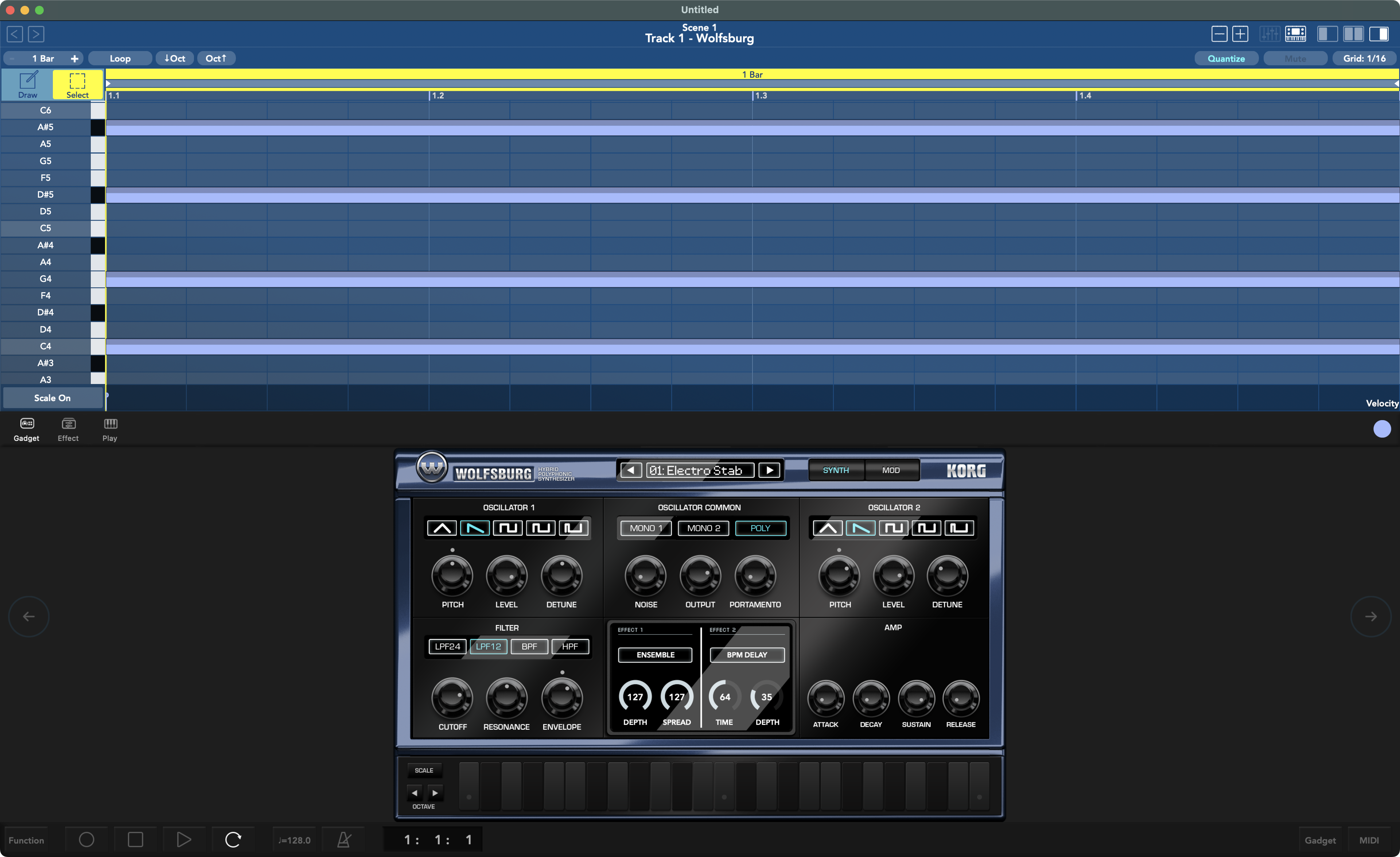Open the Effect panel

point(68,430)
